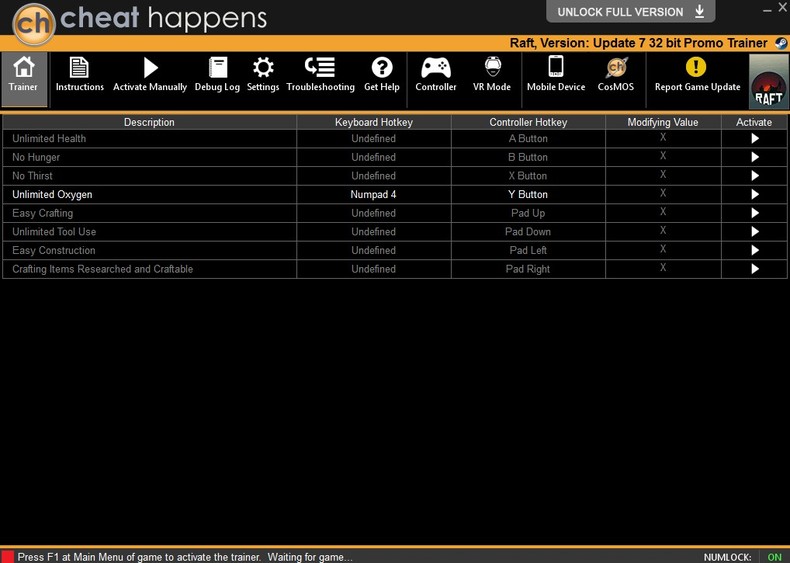Click Numpad 4 hotkey for Unlimited Oxygen
Screen dimensions: 790x563
(374, 195)
